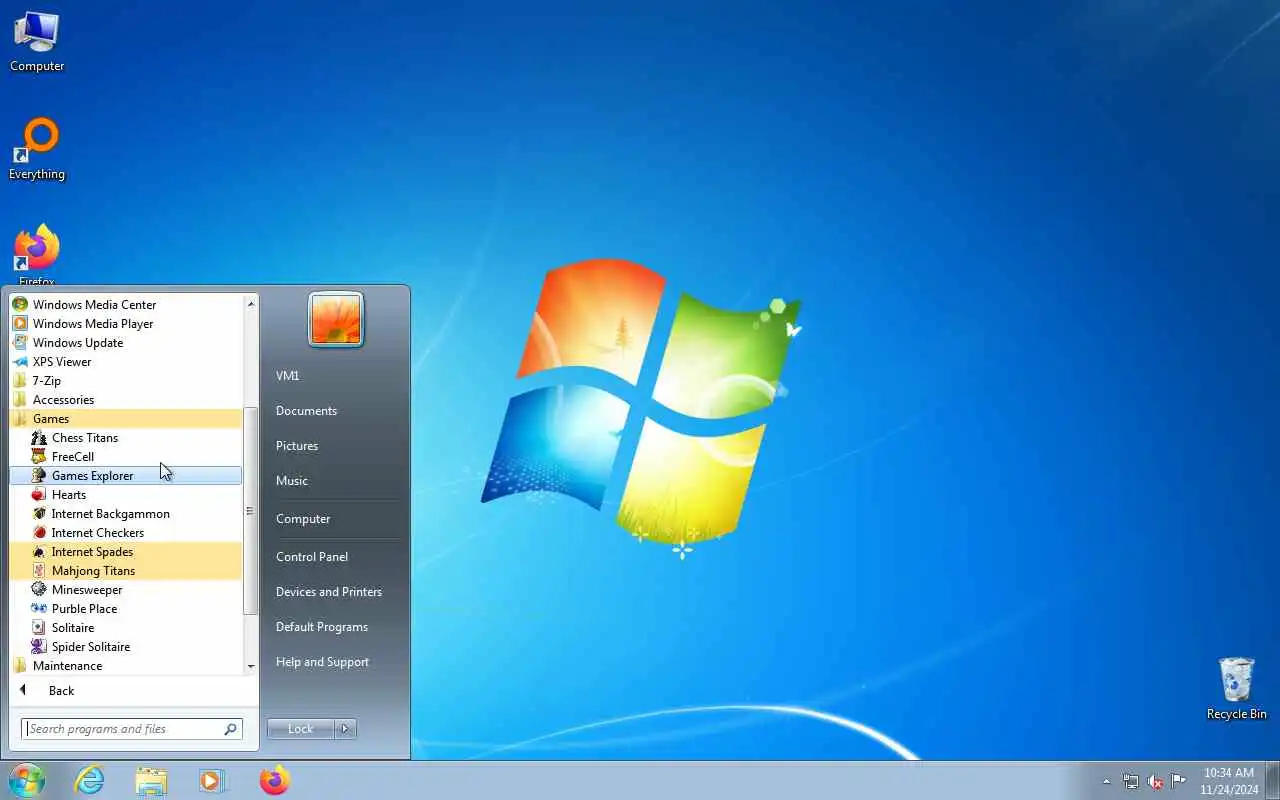Expand the Accessories folder
The image size is (1280, 800).
[x=125, y=399]
